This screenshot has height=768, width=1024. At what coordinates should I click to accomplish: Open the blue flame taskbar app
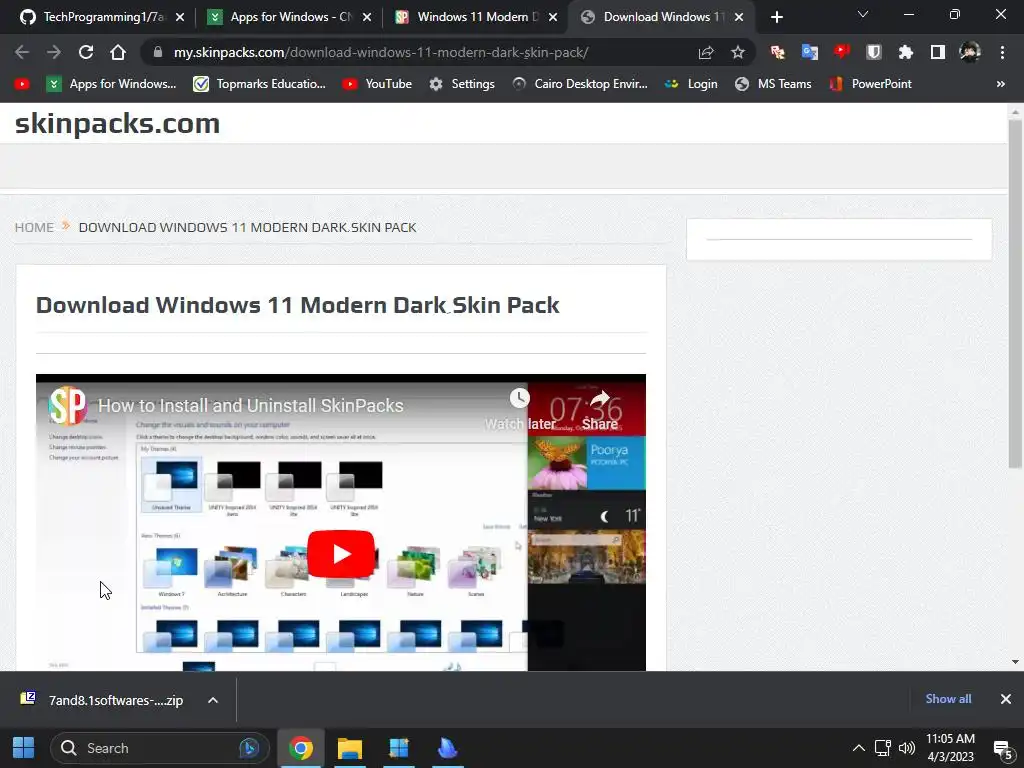(448, 748)
